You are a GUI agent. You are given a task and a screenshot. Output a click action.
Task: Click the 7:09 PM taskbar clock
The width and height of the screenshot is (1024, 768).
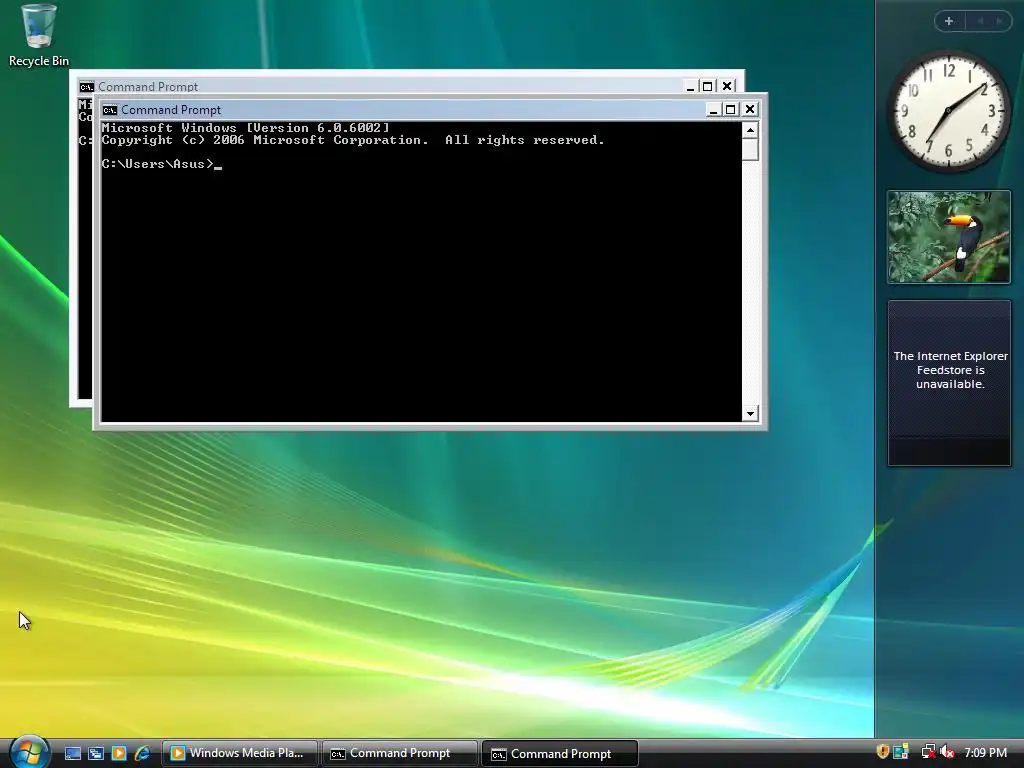tap(985, 752)
